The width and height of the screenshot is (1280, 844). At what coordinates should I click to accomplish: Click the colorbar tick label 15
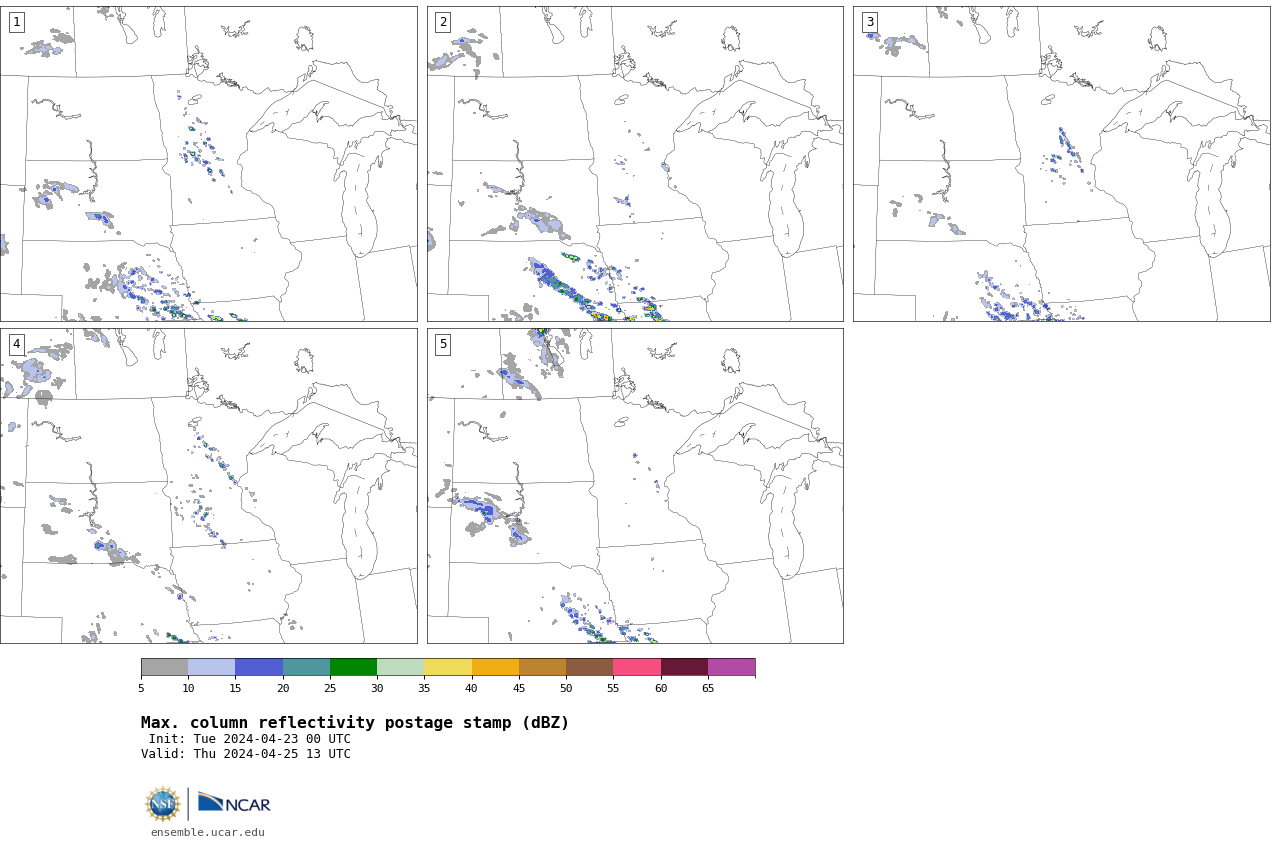(x=235, y=688)
